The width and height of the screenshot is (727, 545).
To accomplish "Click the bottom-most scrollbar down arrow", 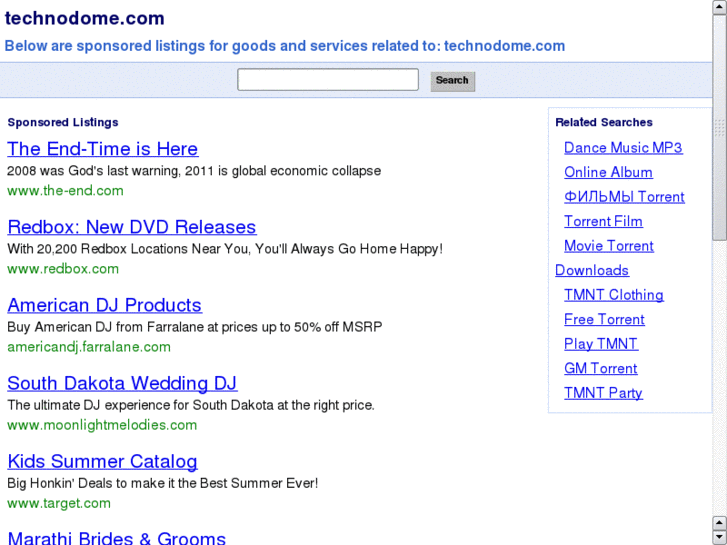I will pos(720,538).
